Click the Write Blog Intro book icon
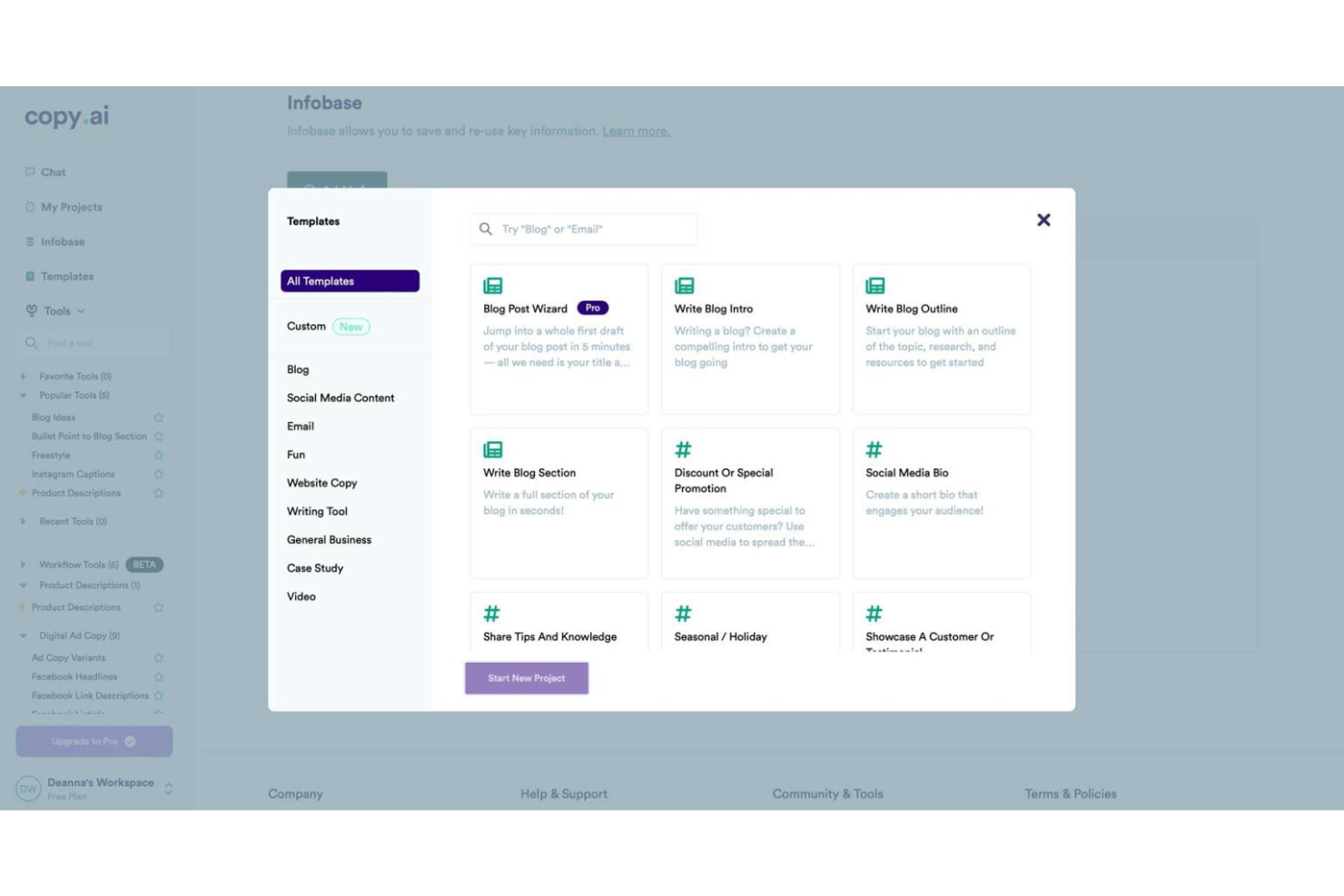The image size is (1344, 896). pyautogui.click(x=684, y=284)
